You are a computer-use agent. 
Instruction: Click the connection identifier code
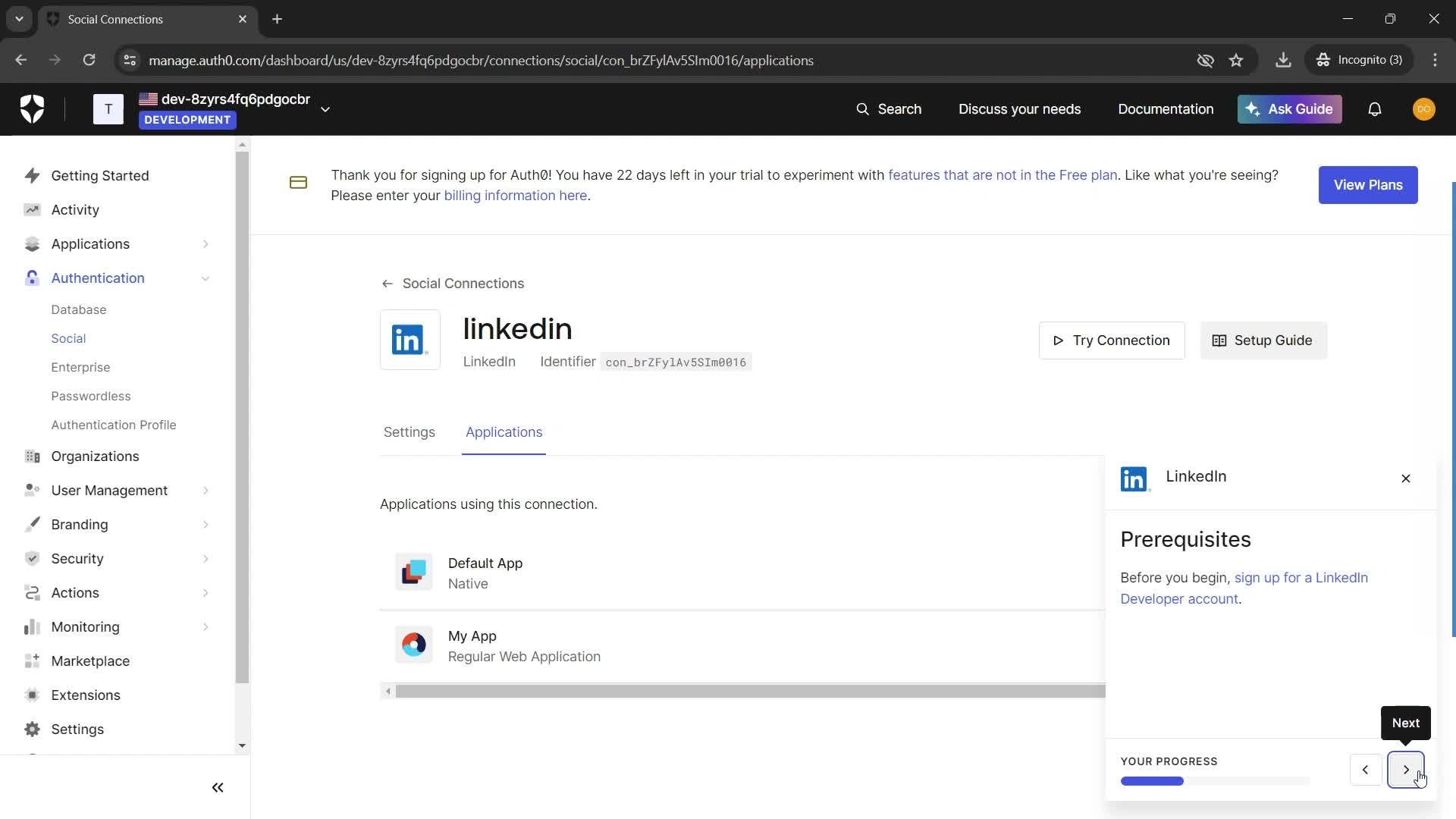point(676,362)
